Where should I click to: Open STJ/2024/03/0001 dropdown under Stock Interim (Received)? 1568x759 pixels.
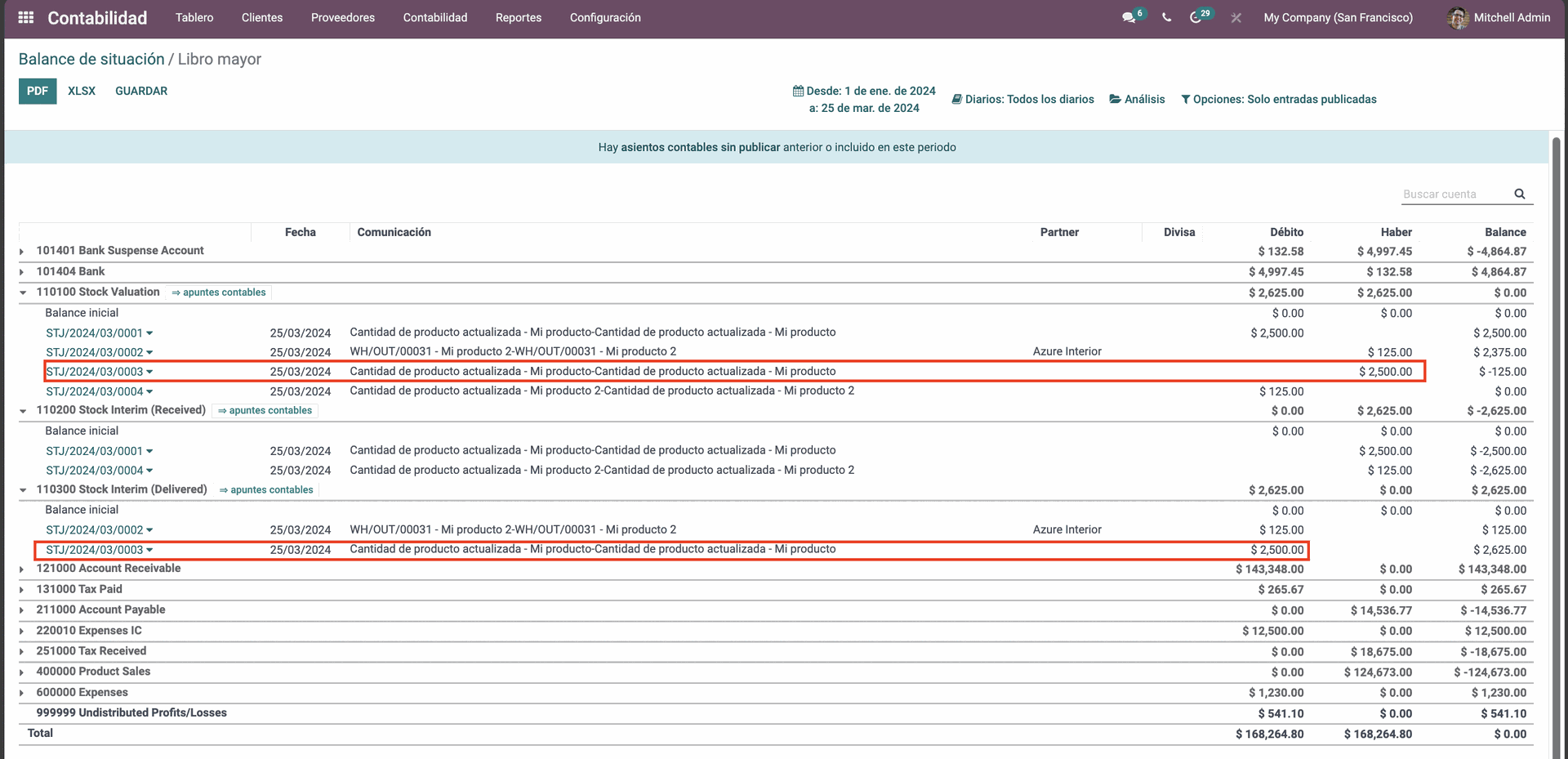(x=100, y=451)
